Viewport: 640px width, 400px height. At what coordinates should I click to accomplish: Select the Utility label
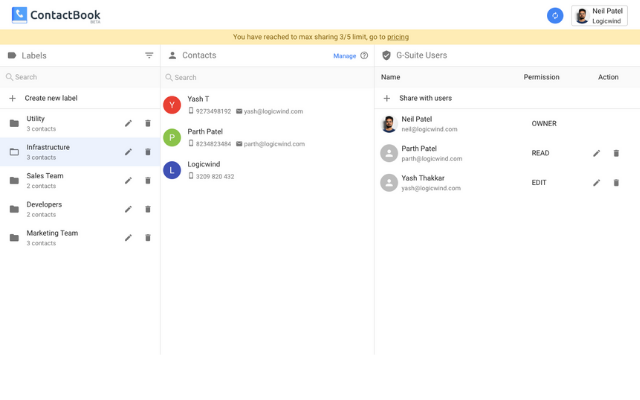tap(80, 123)
